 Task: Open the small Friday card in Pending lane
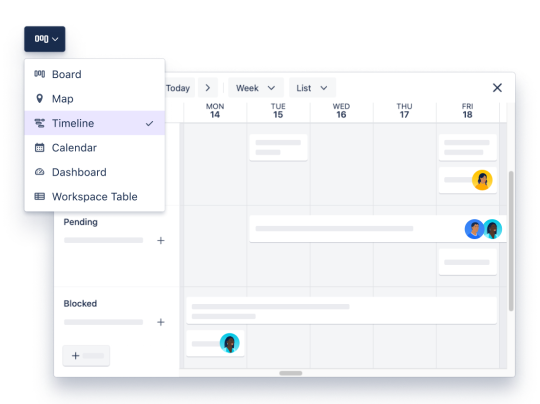[x=467, y=262]
